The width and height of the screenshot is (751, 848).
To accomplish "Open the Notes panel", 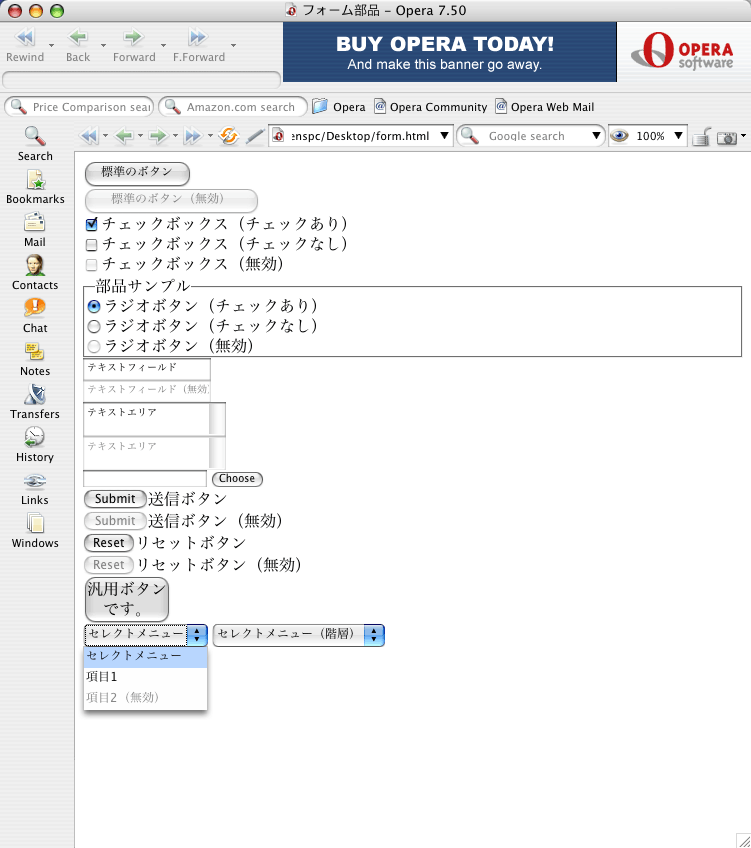I will [x=35, y=359].
